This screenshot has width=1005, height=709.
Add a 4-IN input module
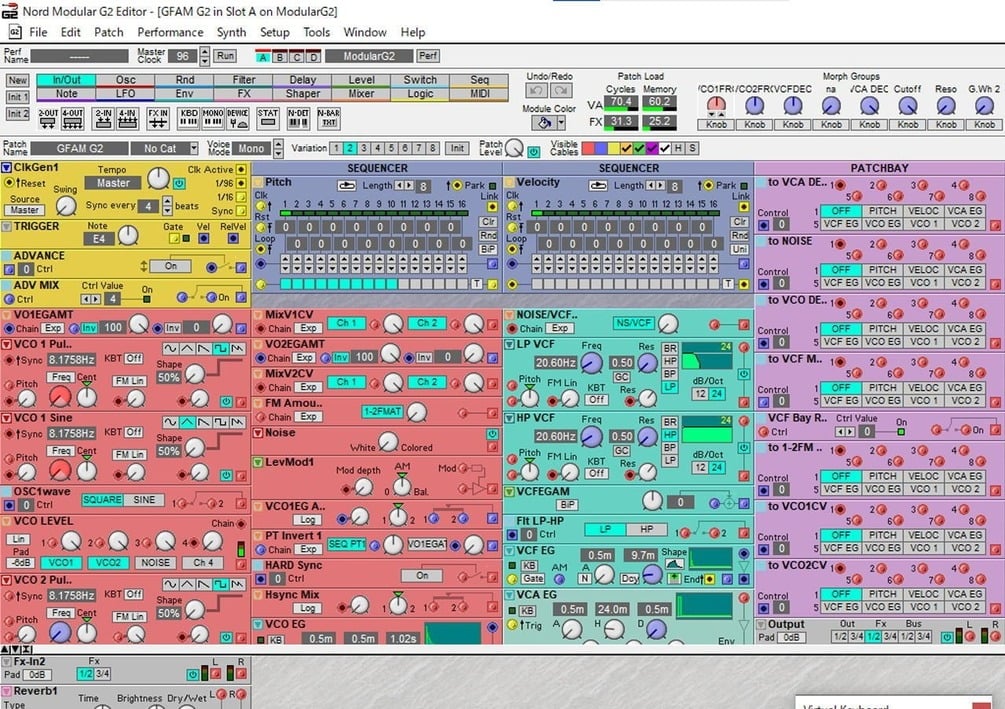128,119
